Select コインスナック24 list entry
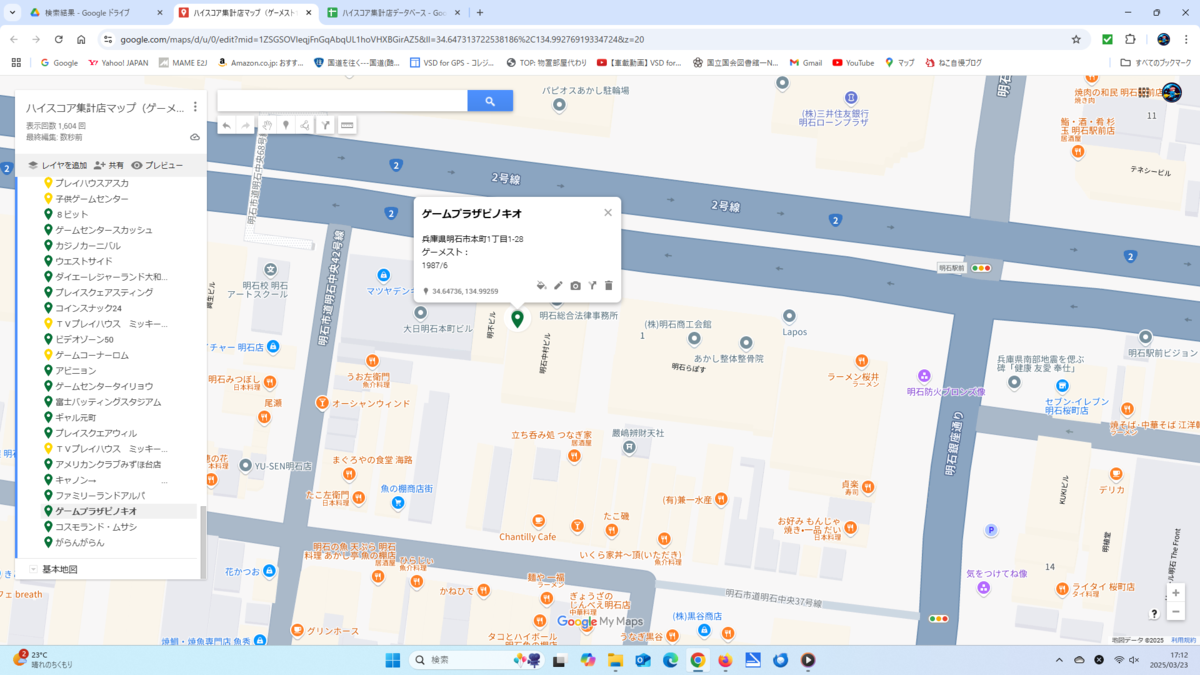Viewport: 1200px width, 675px height. 88,308
